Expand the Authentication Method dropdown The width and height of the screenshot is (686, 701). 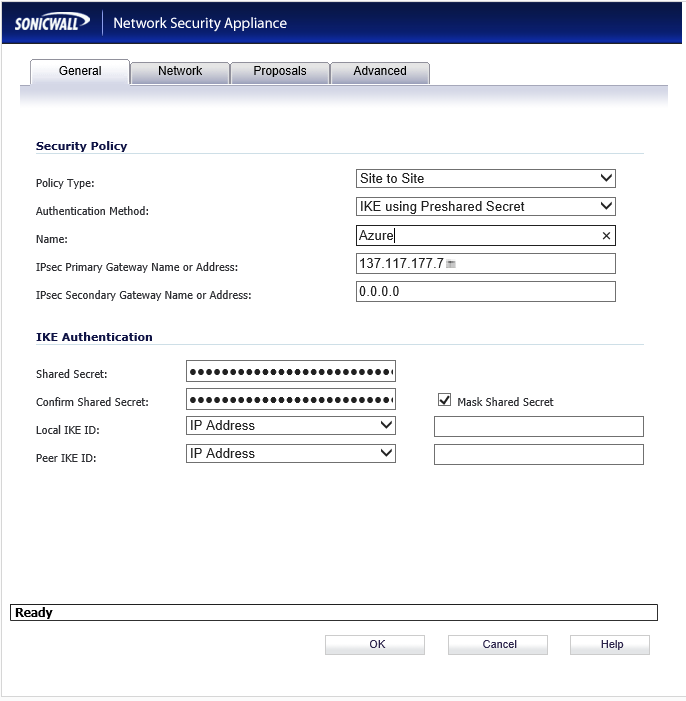[x=485, y=207]
